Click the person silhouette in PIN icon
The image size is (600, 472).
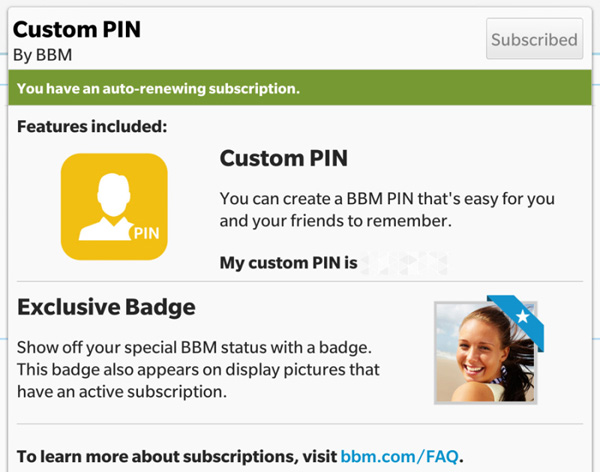point(104,207)
